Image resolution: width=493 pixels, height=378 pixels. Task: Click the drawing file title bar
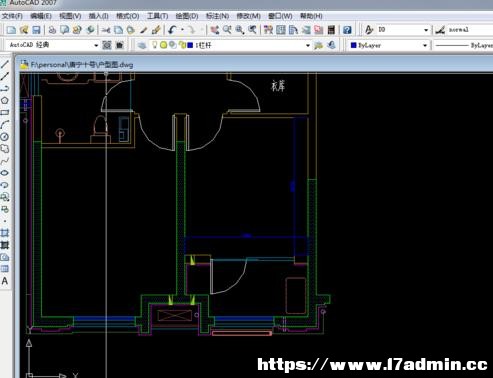click(253, 64)
